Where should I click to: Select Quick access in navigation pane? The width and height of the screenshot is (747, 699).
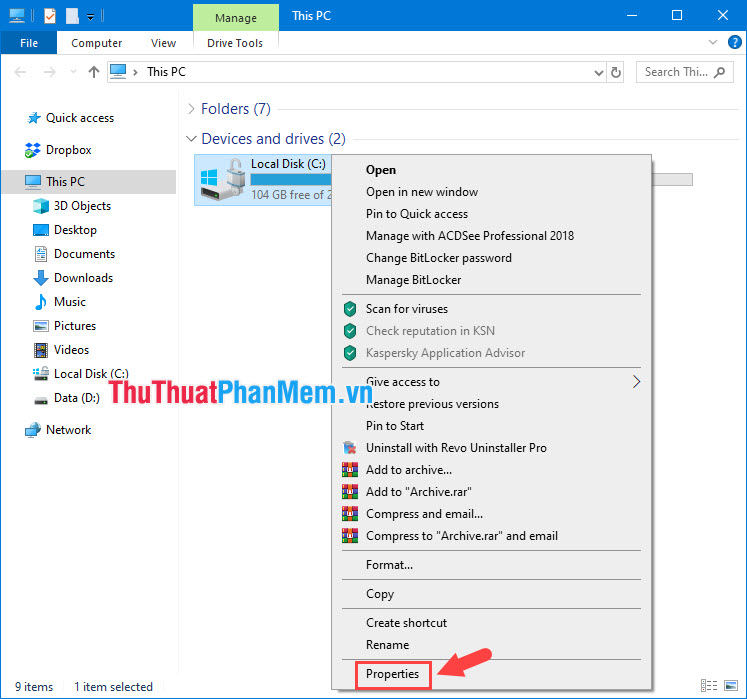pos(80,118)
